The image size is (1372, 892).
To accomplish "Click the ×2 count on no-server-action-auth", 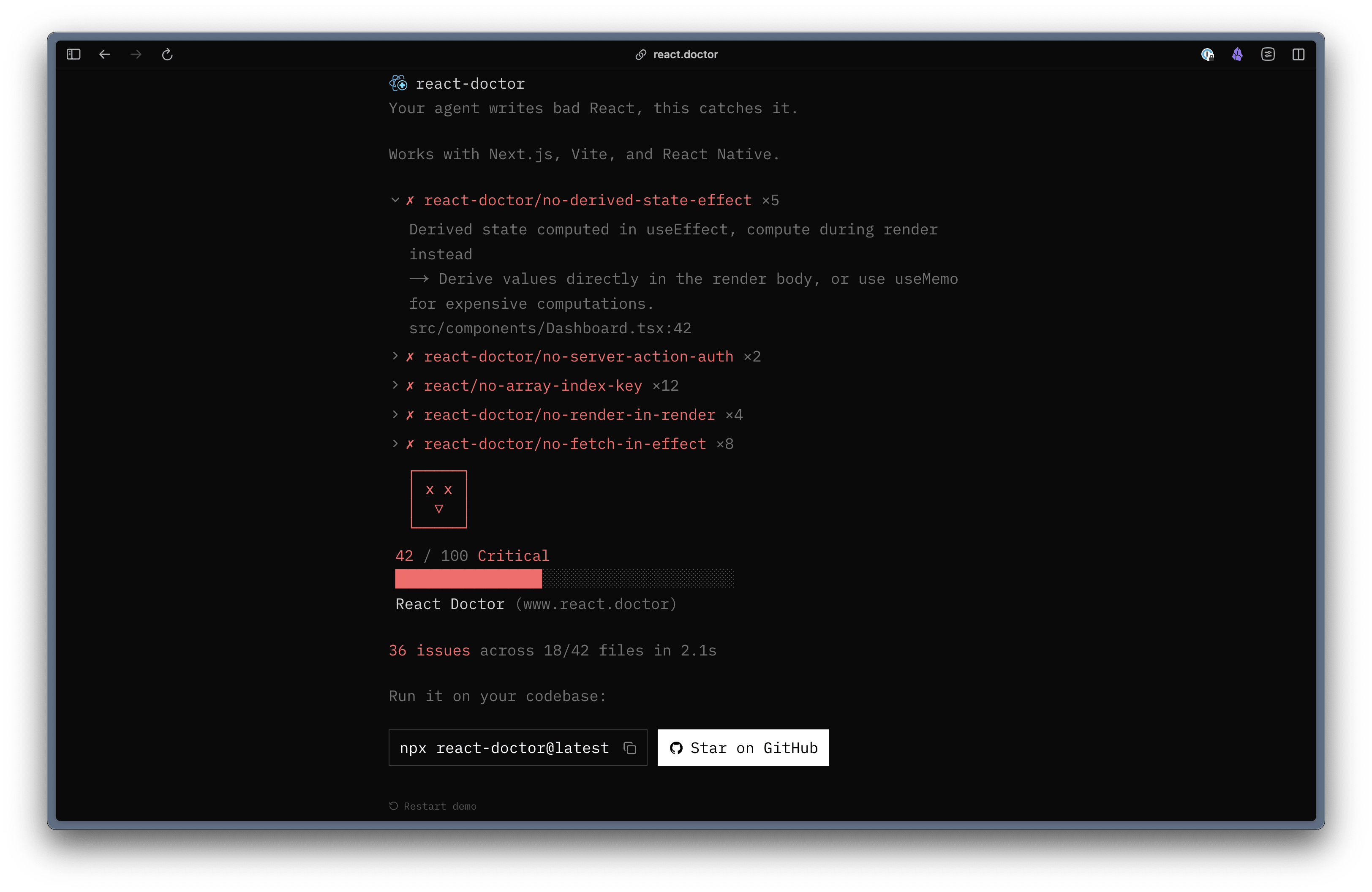I will click(x=752, y=357).
